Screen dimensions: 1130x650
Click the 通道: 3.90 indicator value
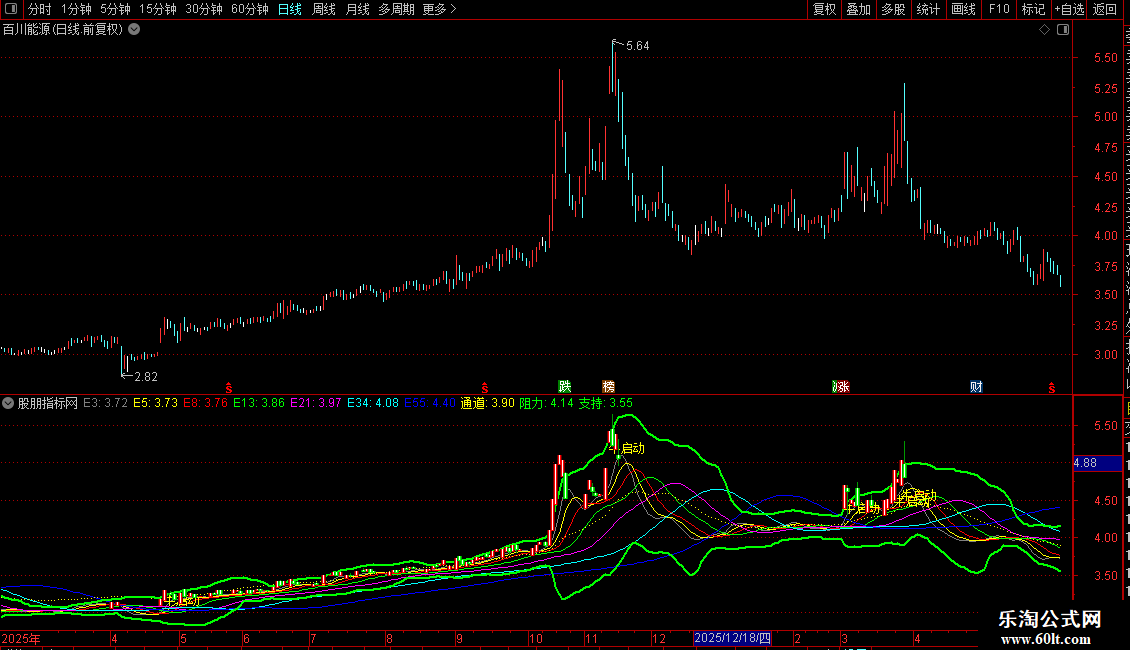488,403
